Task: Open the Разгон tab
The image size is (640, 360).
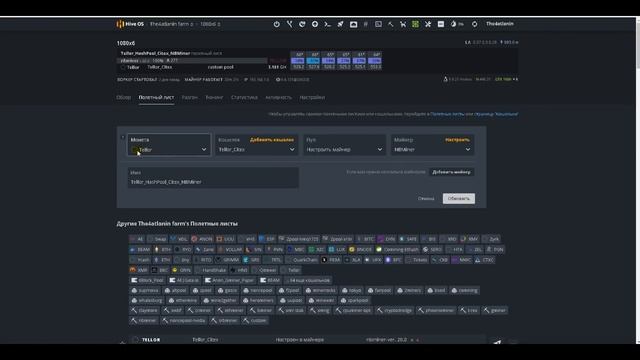Action: [189, 97]
